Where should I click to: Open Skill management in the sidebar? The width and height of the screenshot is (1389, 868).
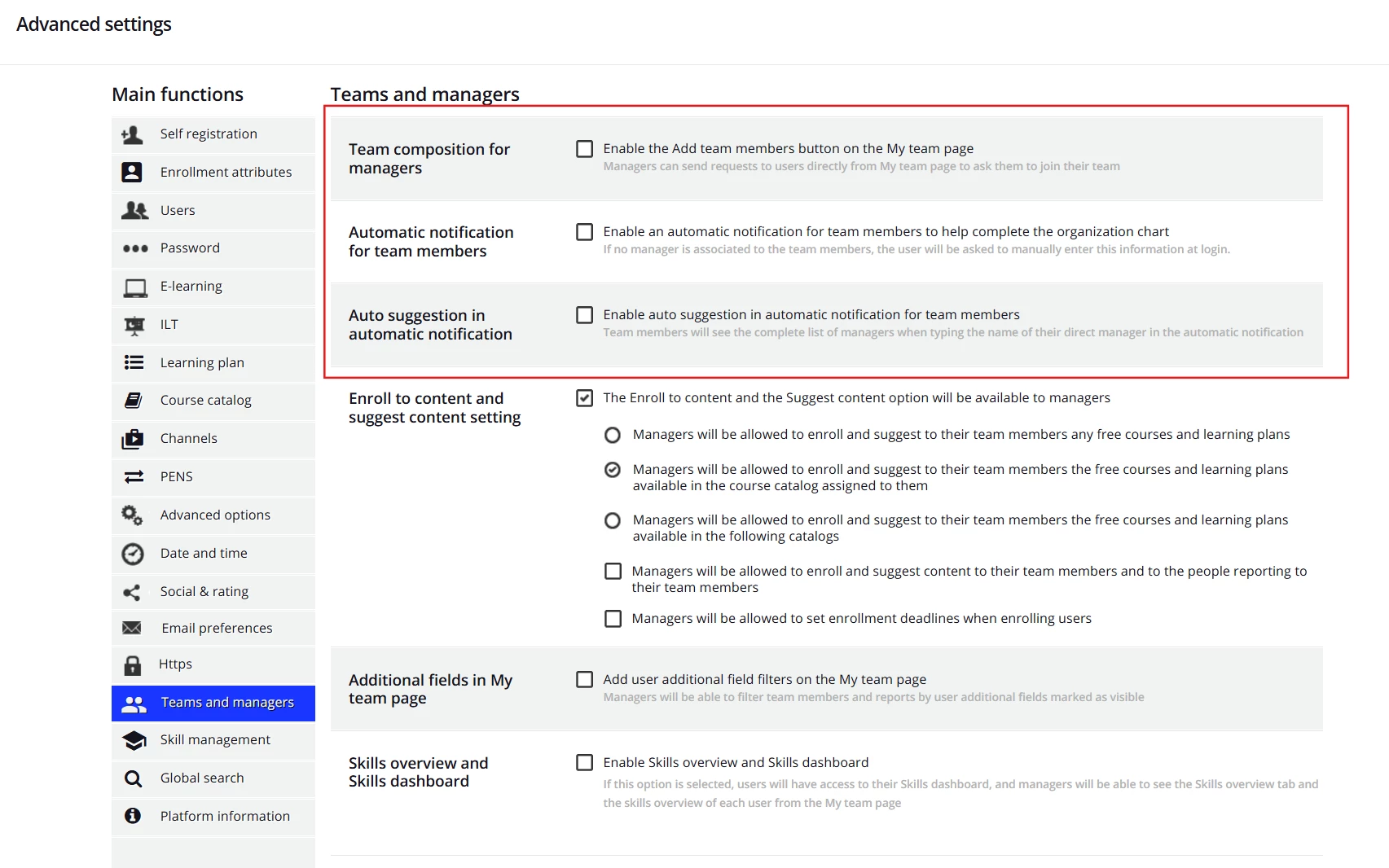click(215, 740)
